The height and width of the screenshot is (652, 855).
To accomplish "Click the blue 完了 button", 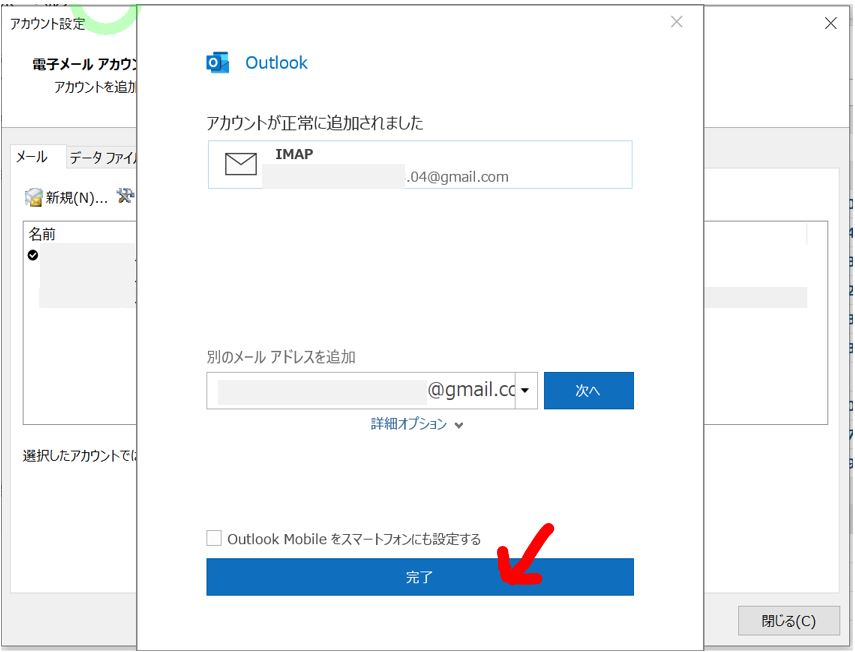I will 419,577.
